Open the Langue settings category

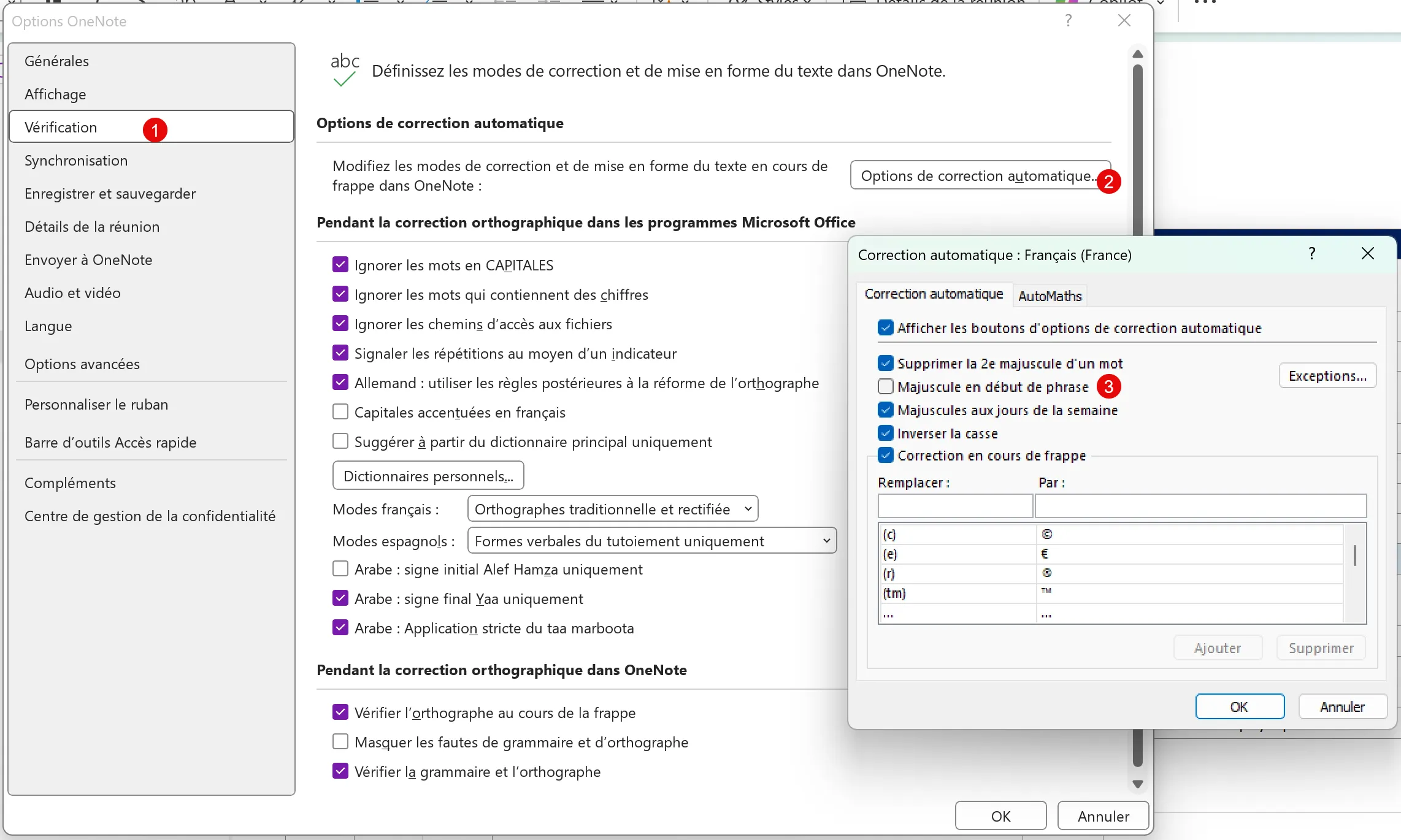point(48,326)
